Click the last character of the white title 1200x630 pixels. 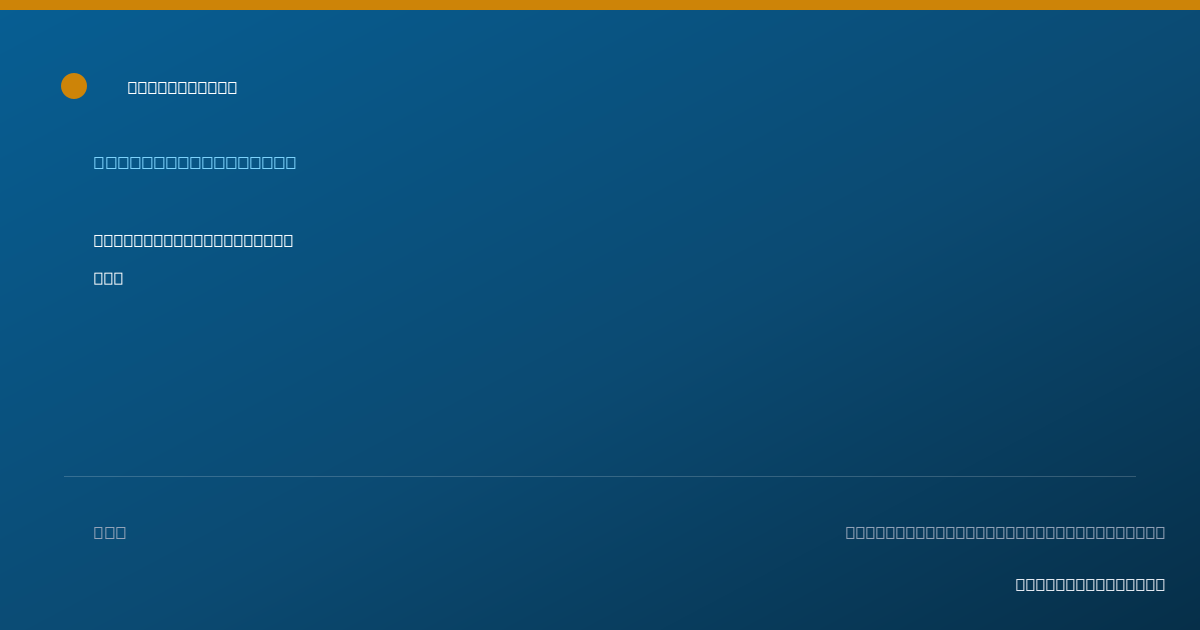tap(232, 87)
